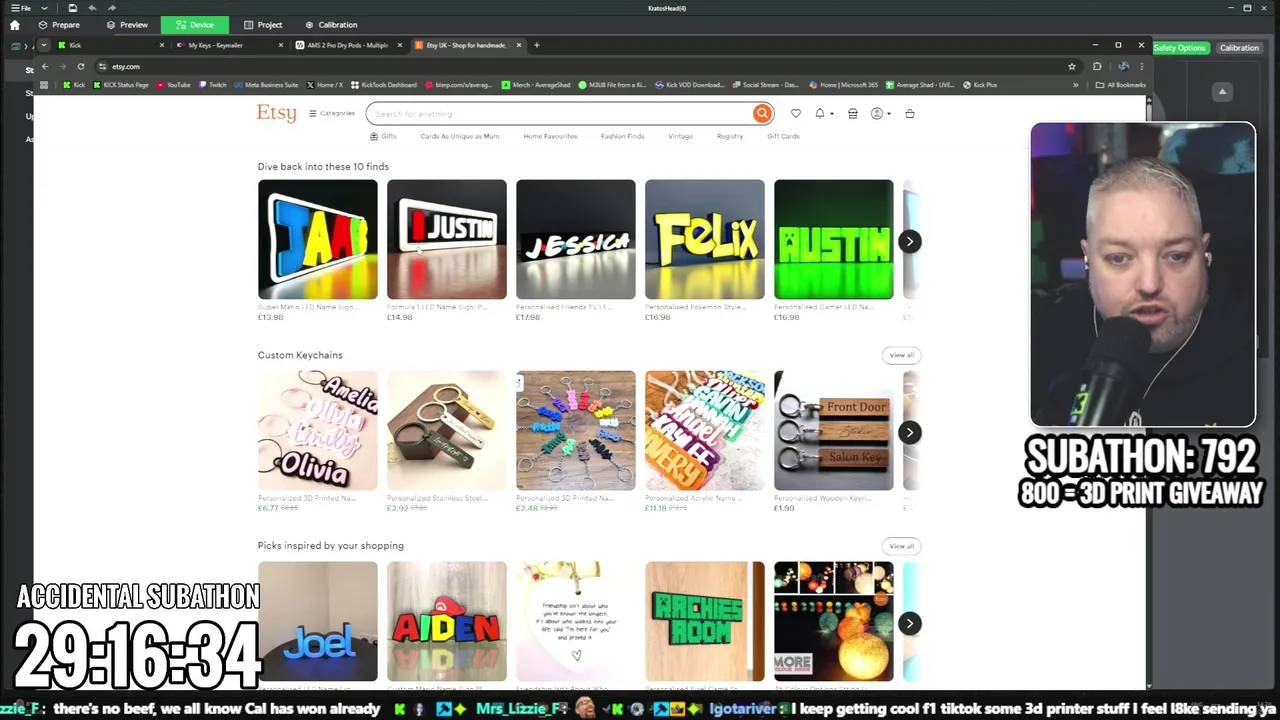Screen dimensions: 1280x720
Task: Switch to My Keys - Keymailer tab
Action: (x=228, y=45)
